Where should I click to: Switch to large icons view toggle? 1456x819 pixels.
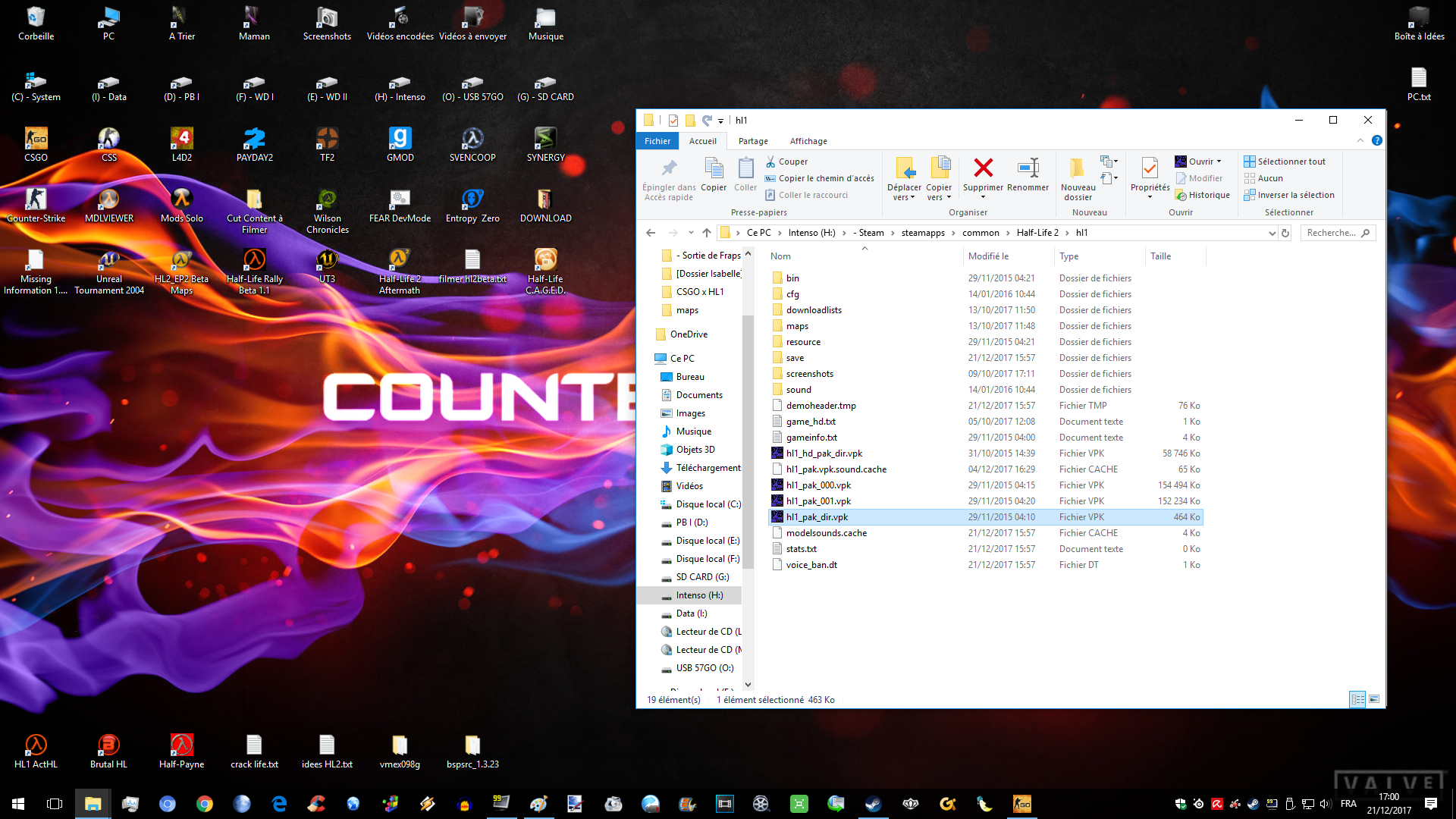coord(1374,699)
